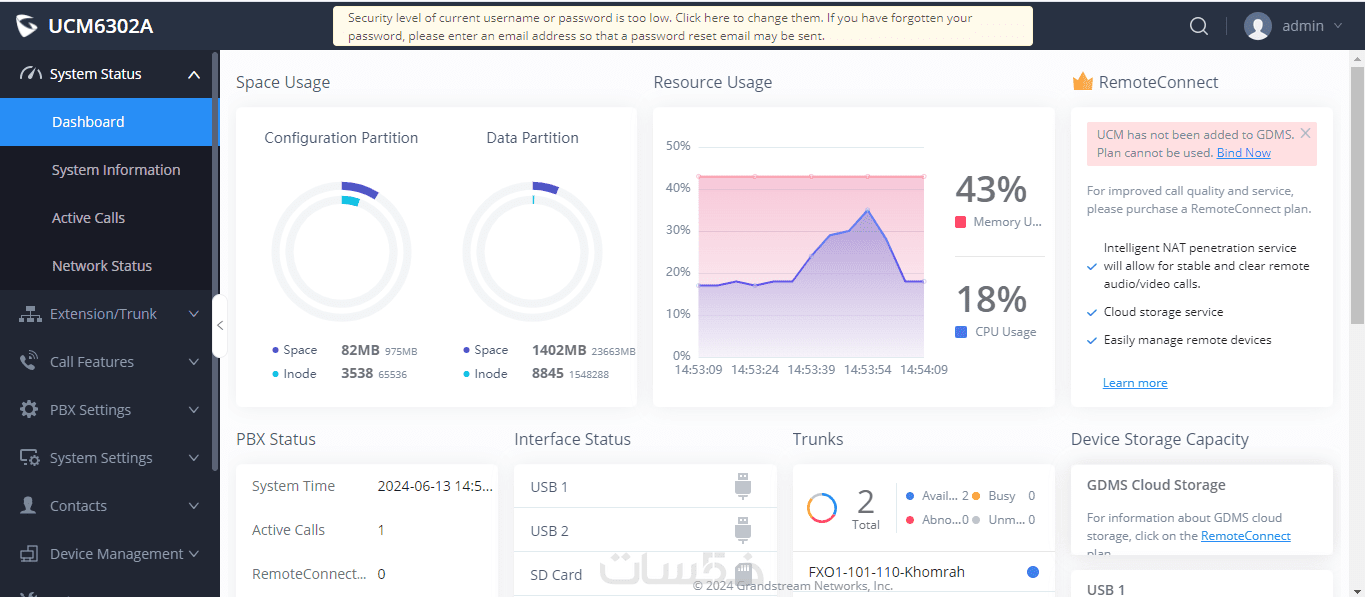
Task: Dismiss the GDMS warning with the X
Action: (1305, 133)
